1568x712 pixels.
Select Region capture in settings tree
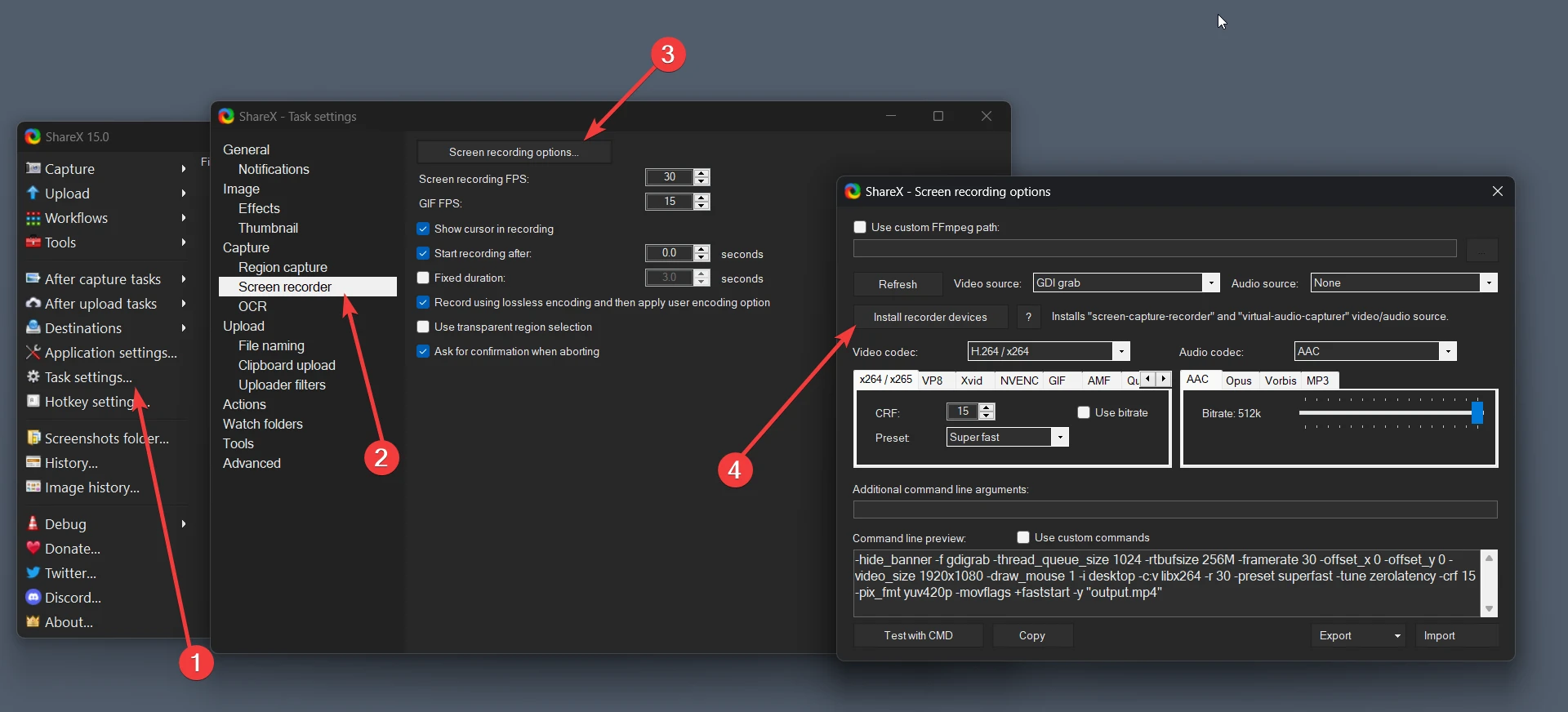click(x=283, y=267)
